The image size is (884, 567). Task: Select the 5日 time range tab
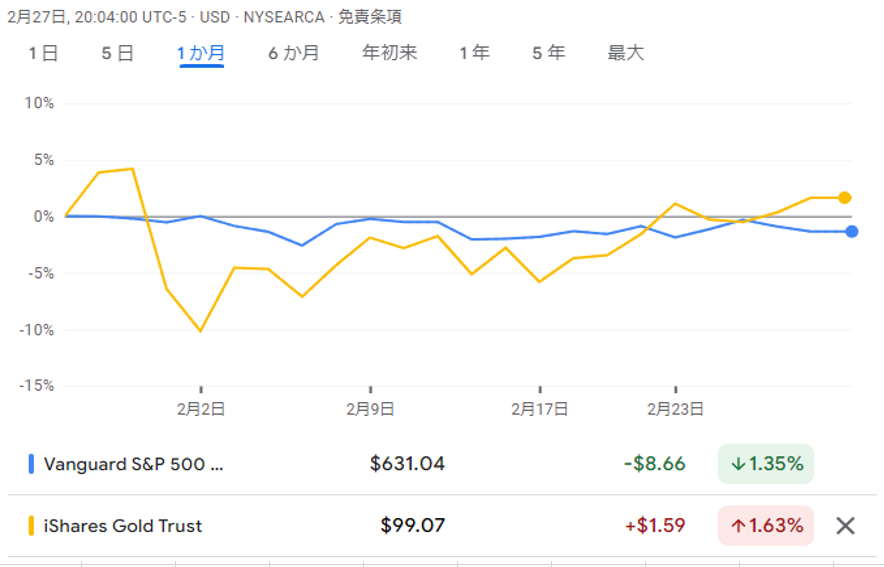tap(117, 54)
